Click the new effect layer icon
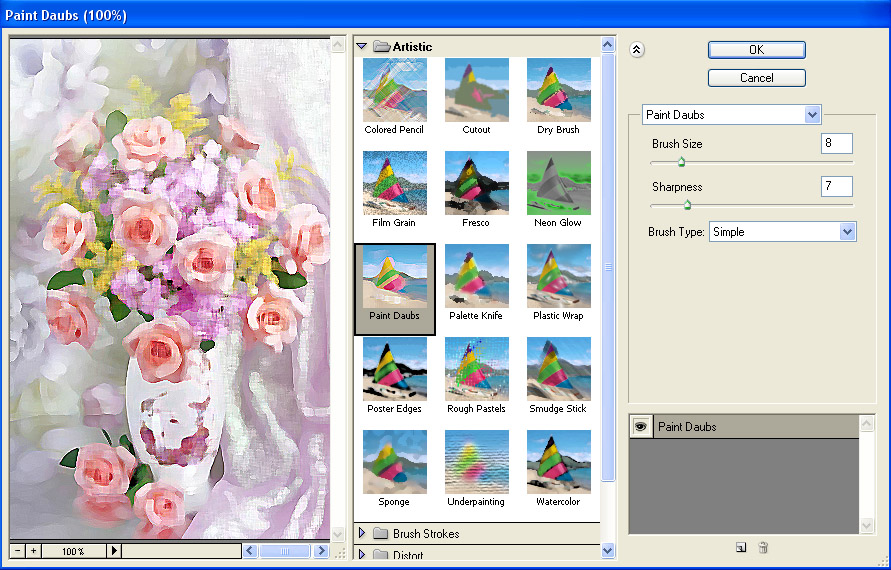Screen dimensions: 891x570 (740, 547)
